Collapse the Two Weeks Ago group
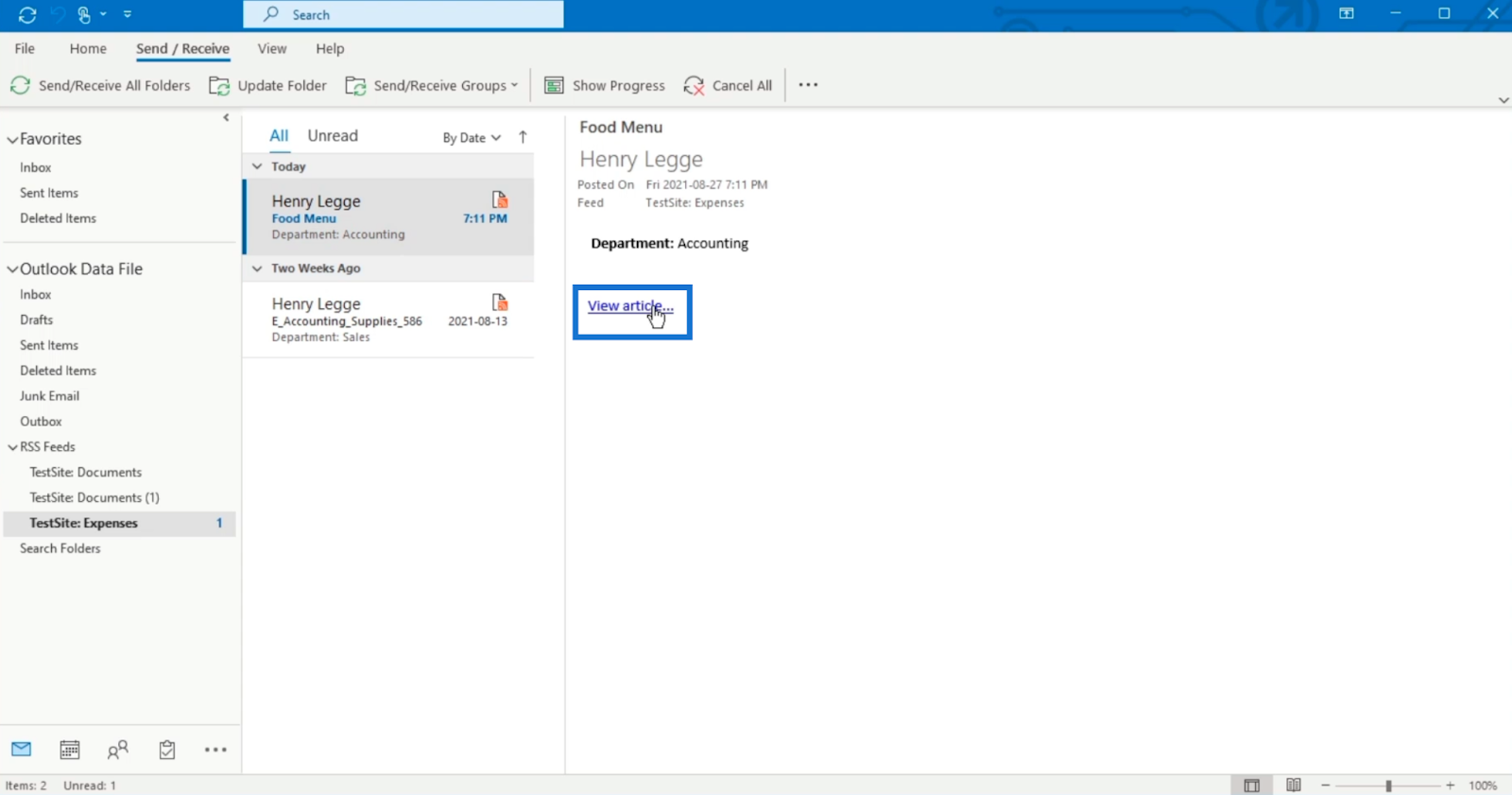The image size is (1512, 795). 257,268
